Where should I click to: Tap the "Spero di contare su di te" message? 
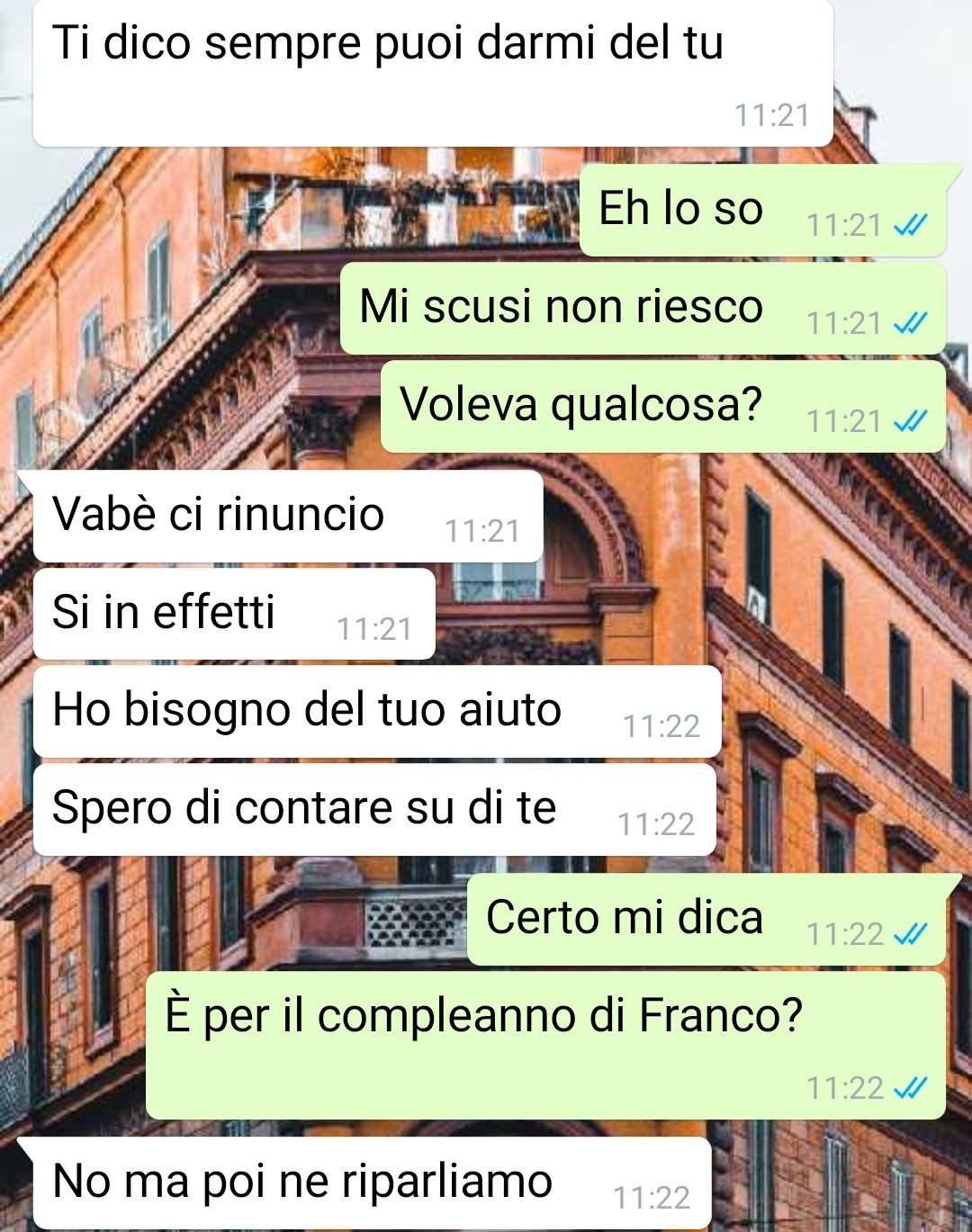click(374, 810)
